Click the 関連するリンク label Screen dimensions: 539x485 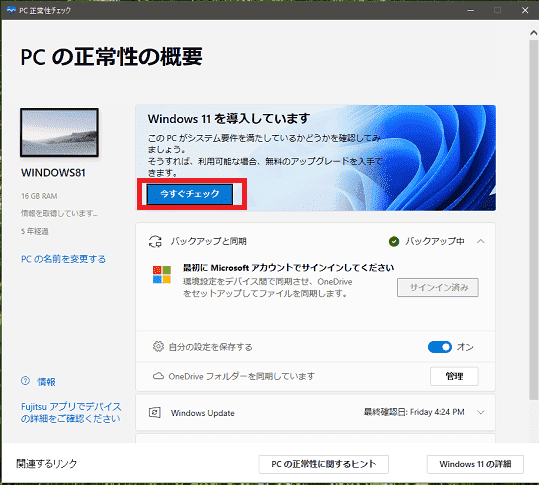(x=47, y=464)
